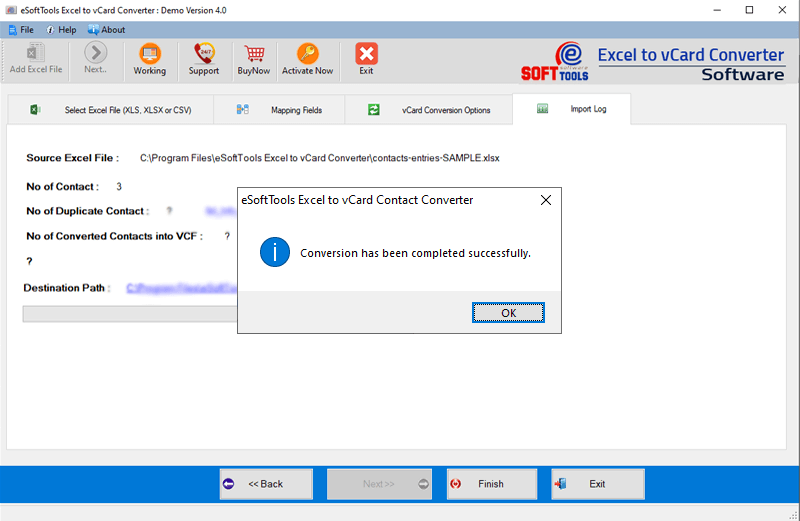Click the conversion progress bar
This screenshot has width=800, height=521.
pos(130,314)
